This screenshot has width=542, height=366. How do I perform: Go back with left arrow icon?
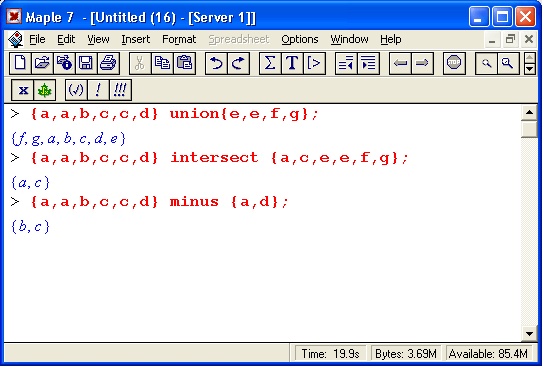pos(400,63)
